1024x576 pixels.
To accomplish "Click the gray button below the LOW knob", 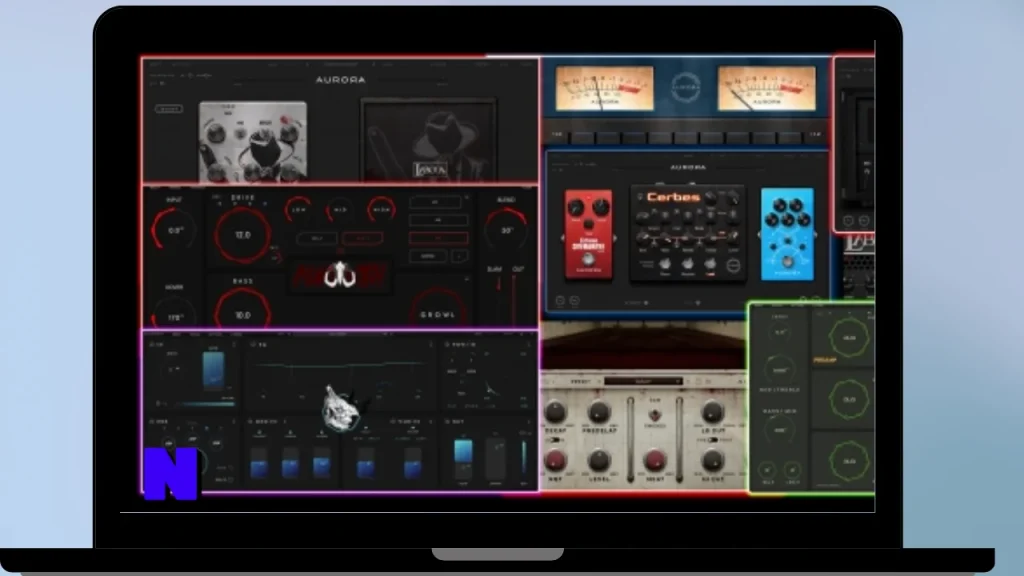I will (x=317, y=238).
